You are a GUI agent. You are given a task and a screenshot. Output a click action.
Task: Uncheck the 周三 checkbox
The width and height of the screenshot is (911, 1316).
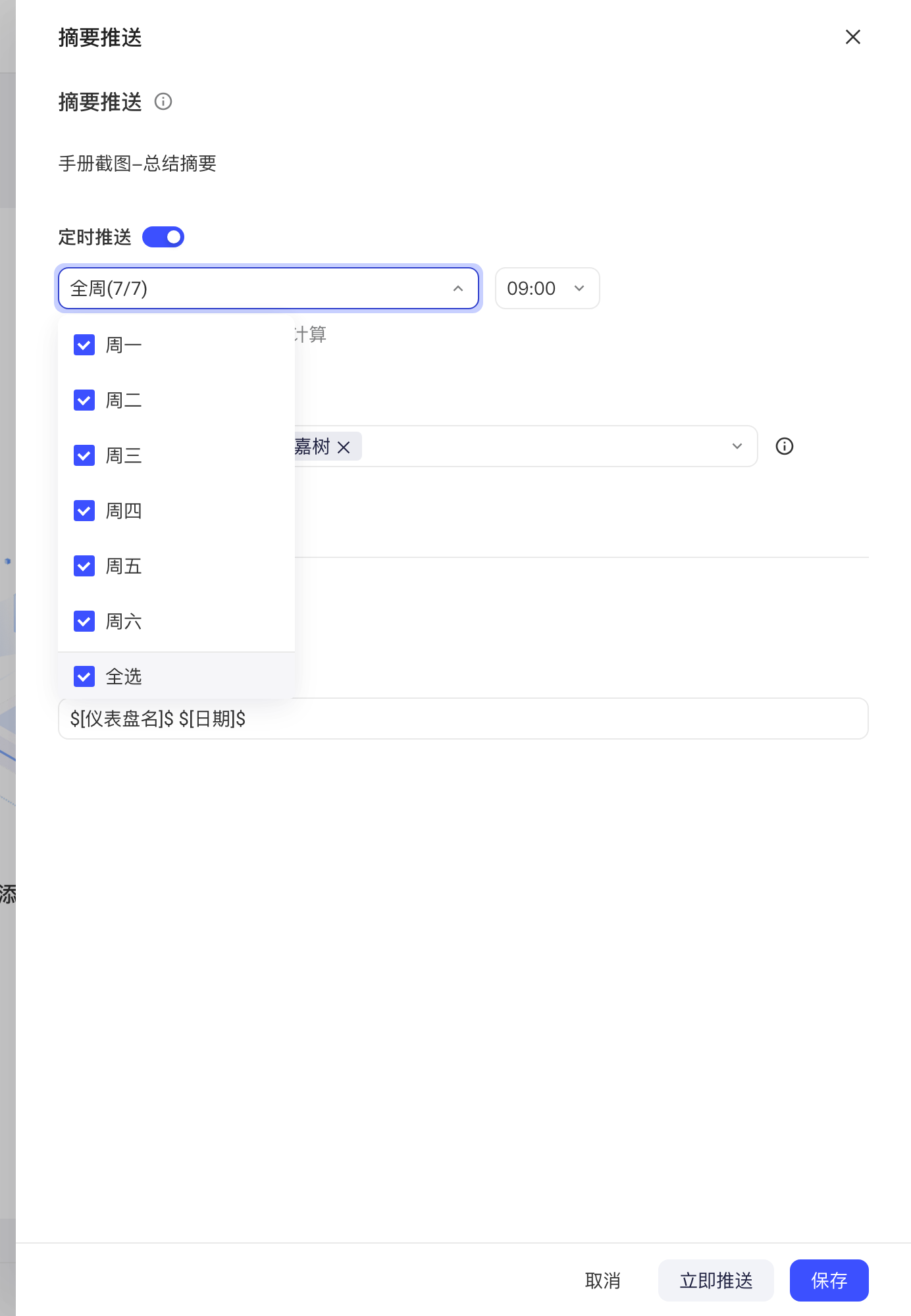point(84,455)
